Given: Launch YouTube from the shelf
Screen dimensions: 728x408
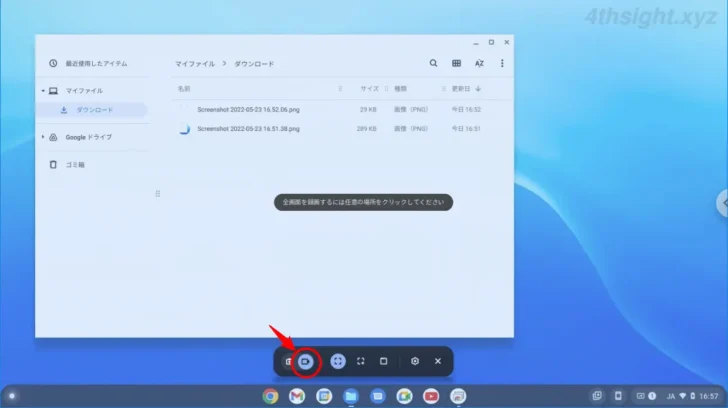Looking at the screenshot, I should [x=431, y=396].
